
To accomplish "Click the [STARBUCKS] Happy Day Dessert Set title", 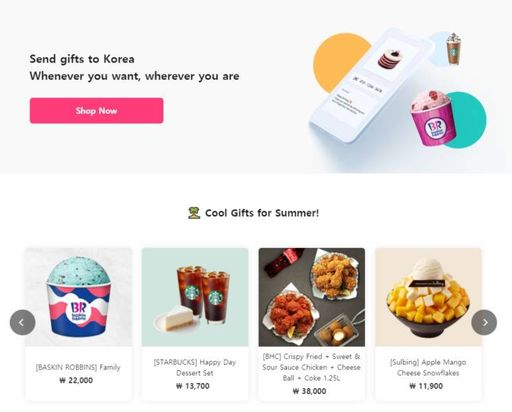I will coord(195,367).
